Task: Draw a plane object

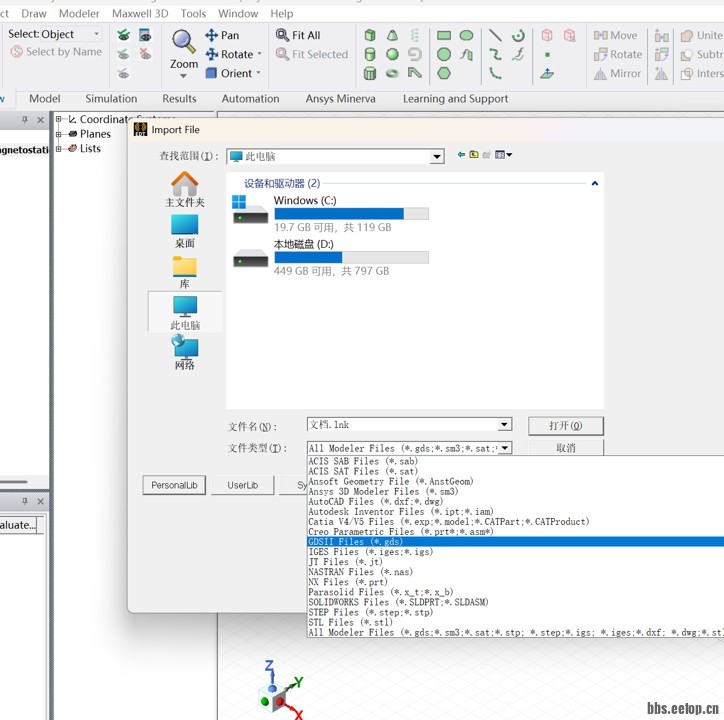Action: [x=547, y=73]
